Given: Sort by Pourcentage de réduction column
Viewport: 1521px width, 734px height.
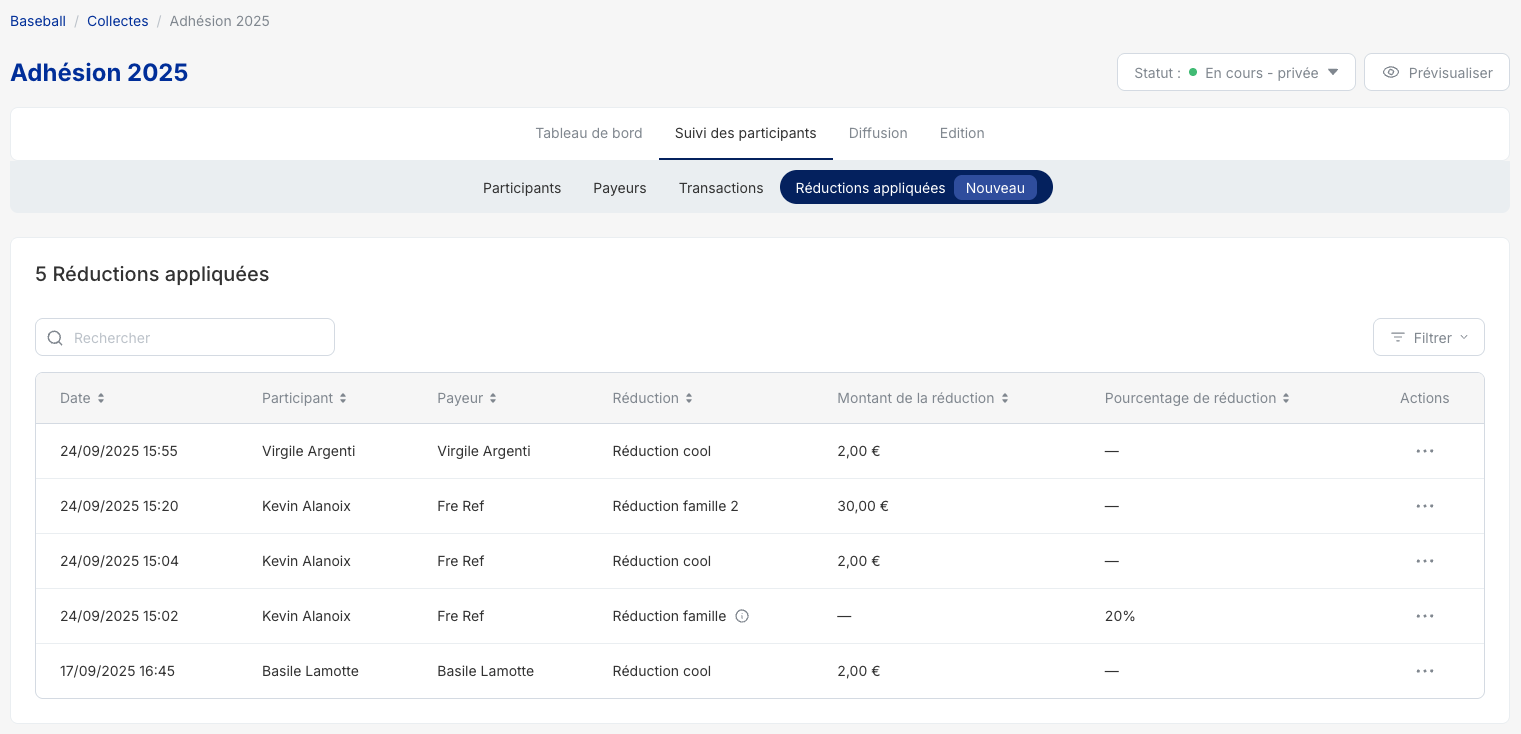Looking at the screenshot, I should point(1286,398).
